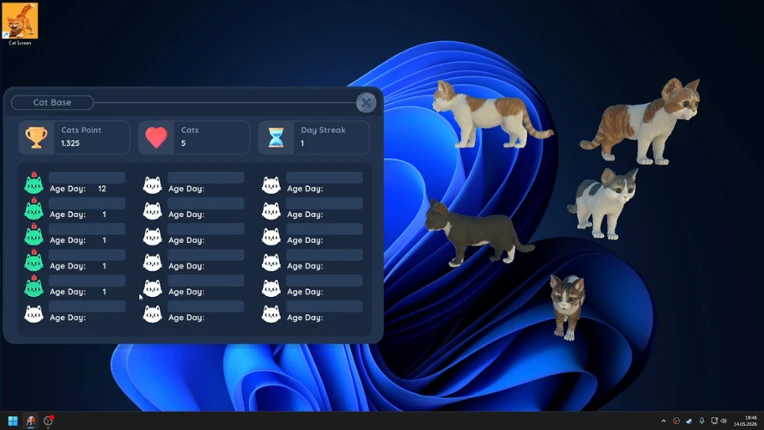Close the Cat Base panel
Image resolution: width=764 pixels, height=430 pixels.
pos(366,103)
